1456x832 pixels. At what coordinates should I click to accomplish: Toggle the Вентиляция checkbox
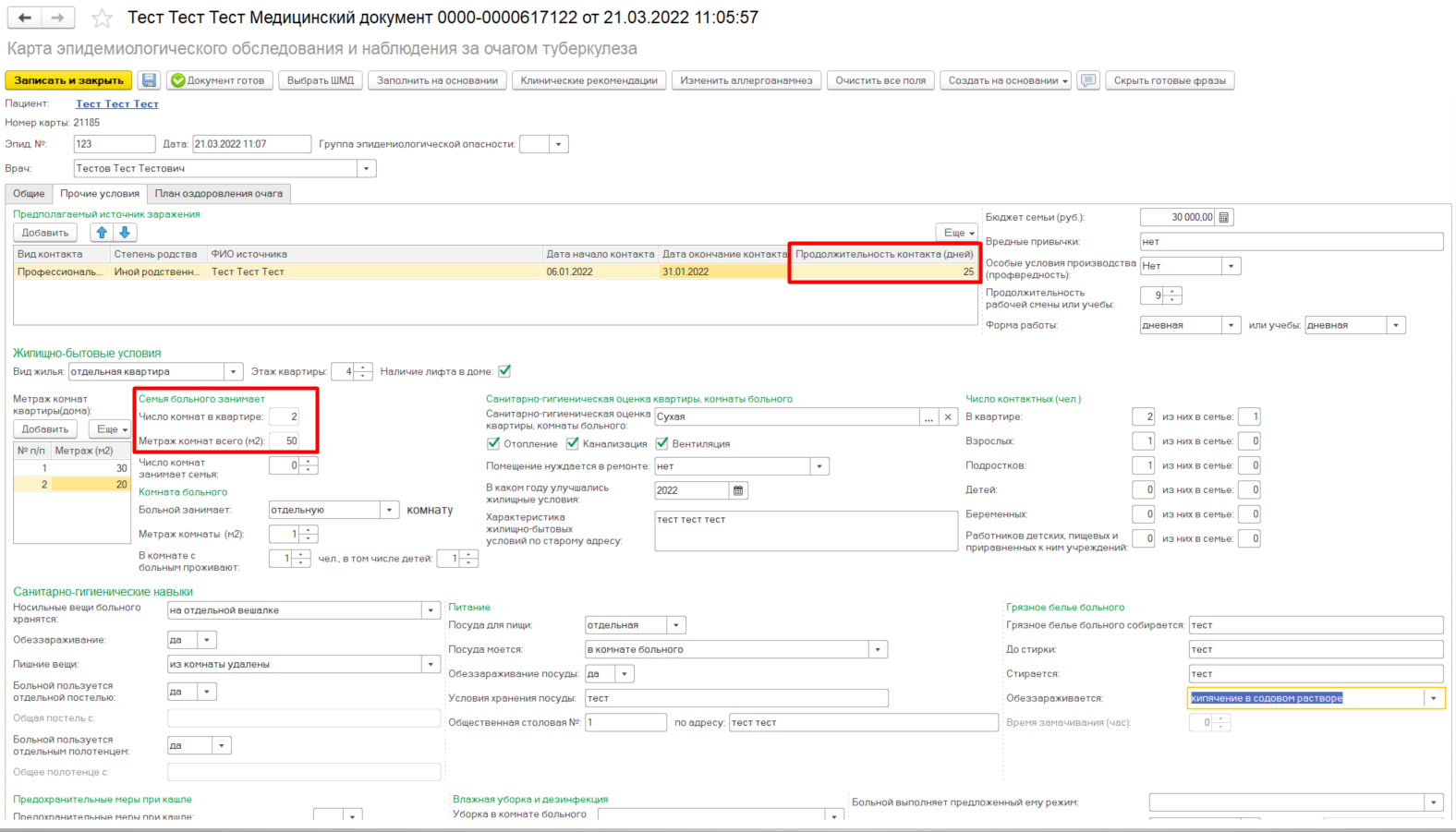coord(661,443)
